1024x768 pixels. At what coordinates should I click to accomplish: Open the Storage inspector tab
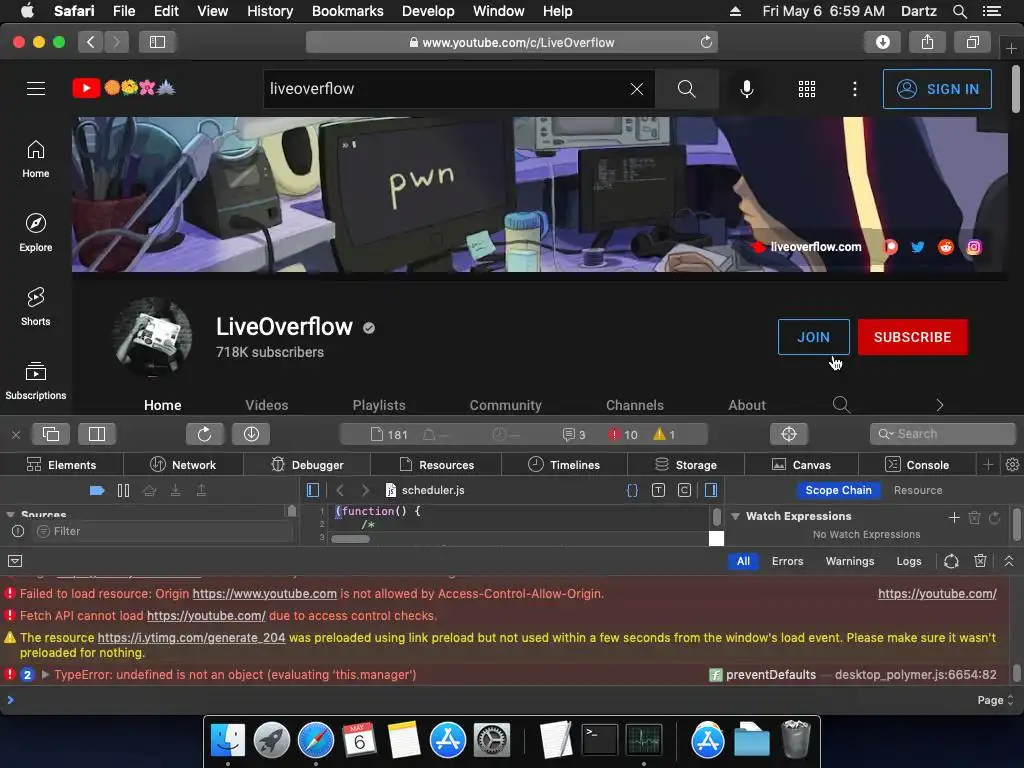686,465
